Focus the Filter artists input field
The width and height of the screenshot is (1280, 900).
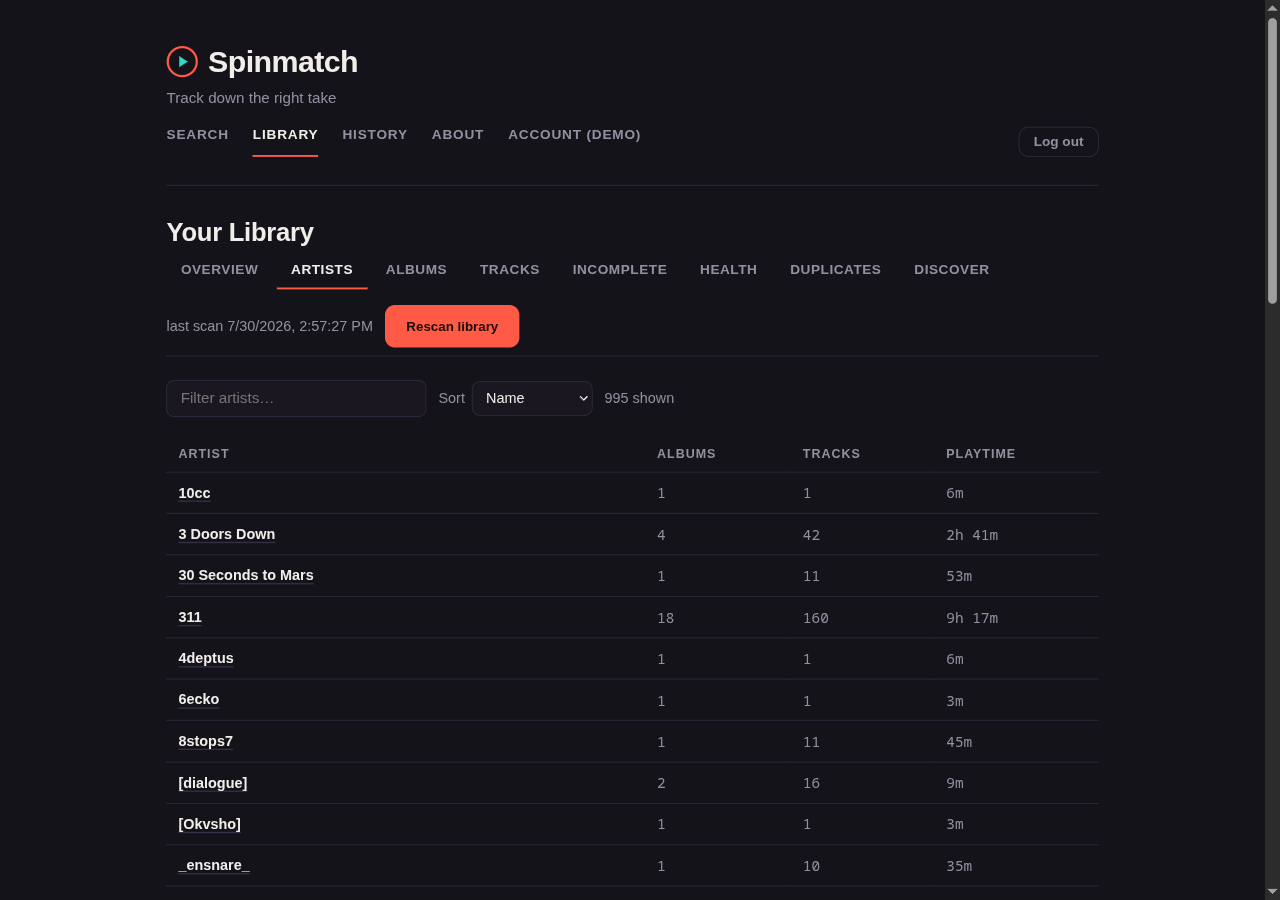click(x=296, y=398)
